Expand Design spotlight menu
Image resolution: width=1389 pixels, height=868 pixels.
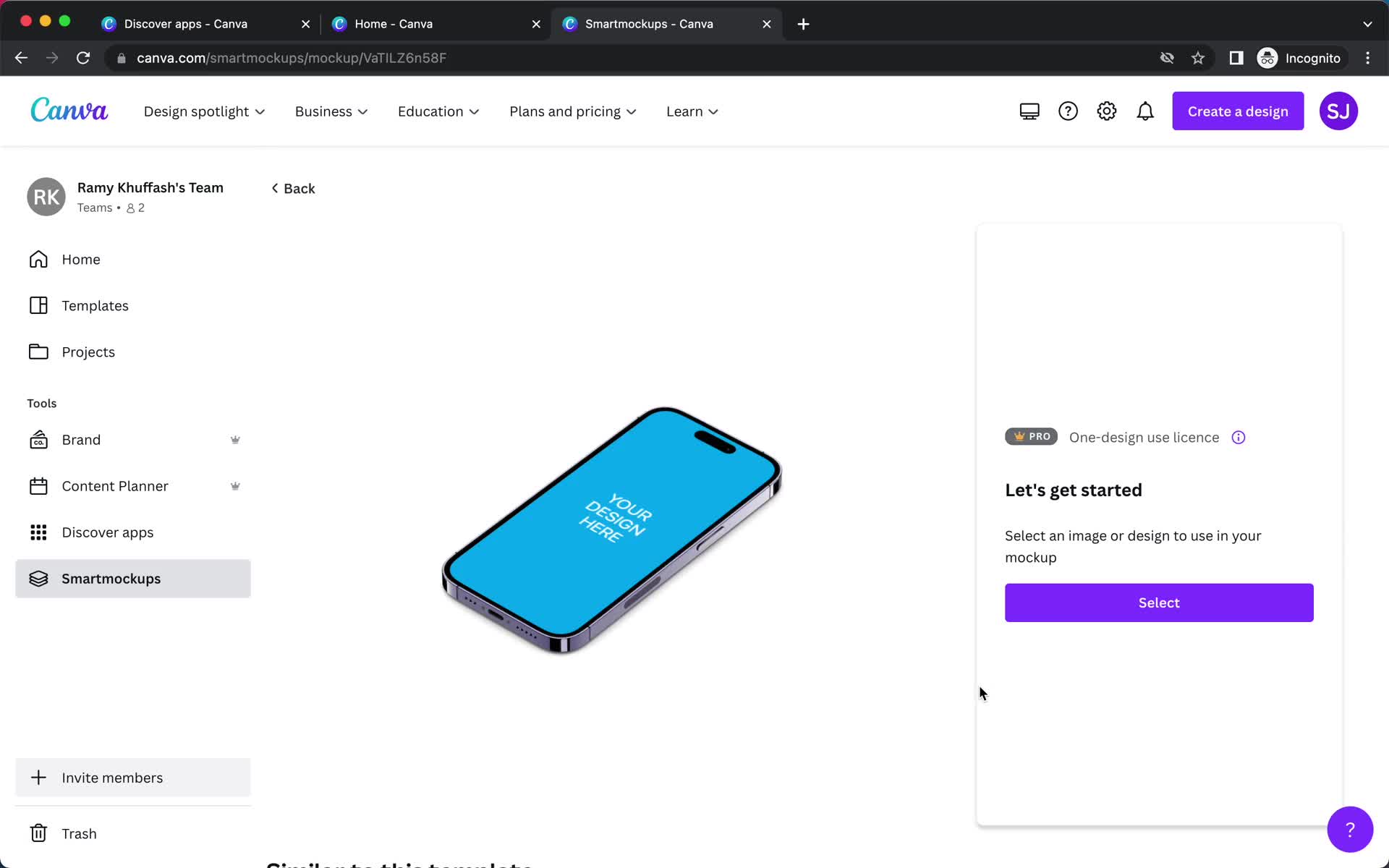click(204, 111)
